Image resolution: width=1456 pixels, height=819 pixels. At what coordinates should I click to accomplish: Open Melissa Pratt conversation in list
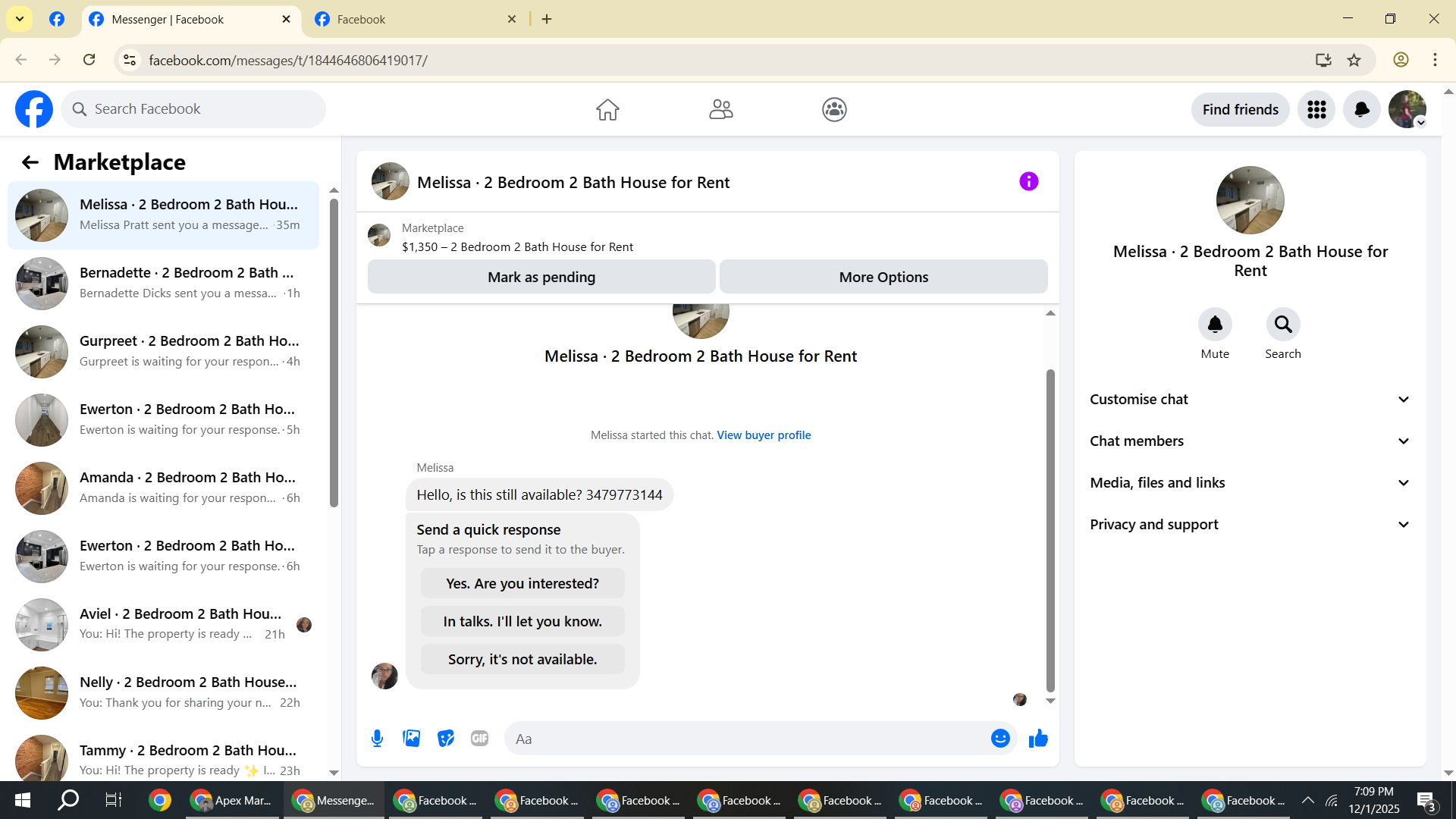163,215
